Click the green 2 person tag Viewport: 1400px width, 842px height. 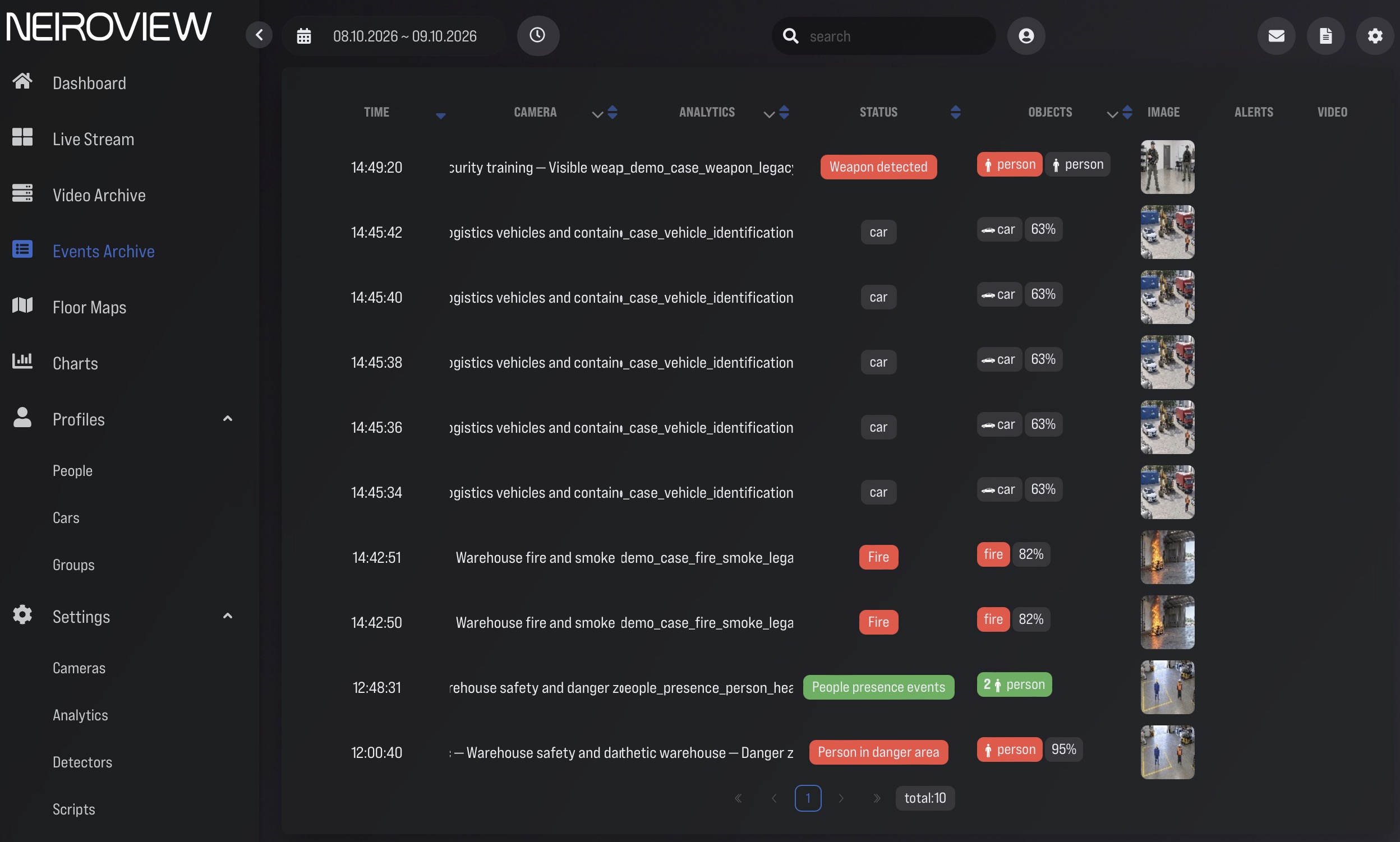pos(1014,685)
